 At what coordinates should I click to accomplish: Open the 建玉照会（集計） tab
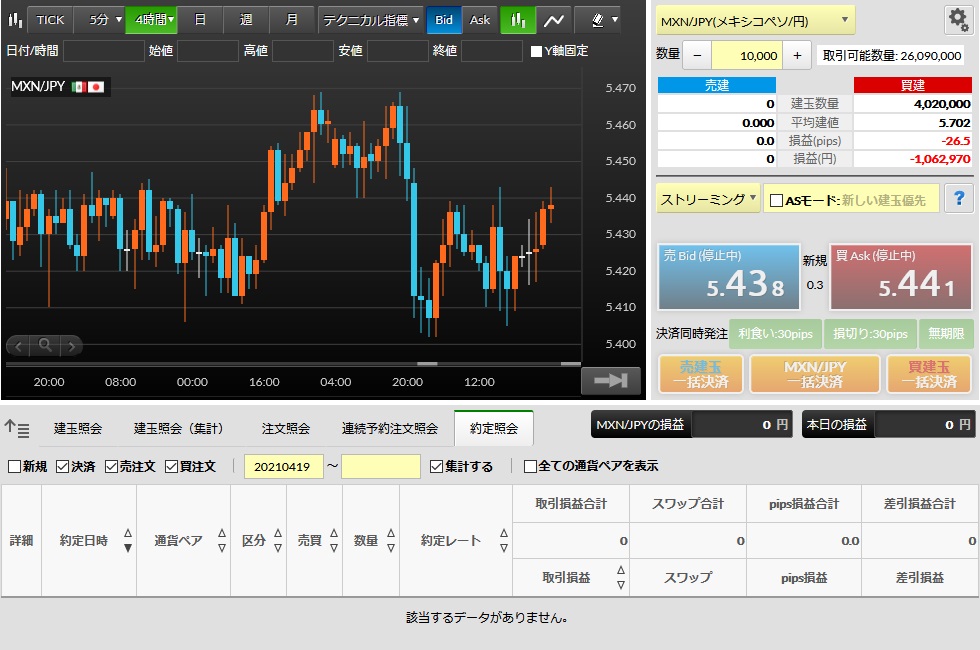point(179,429)
